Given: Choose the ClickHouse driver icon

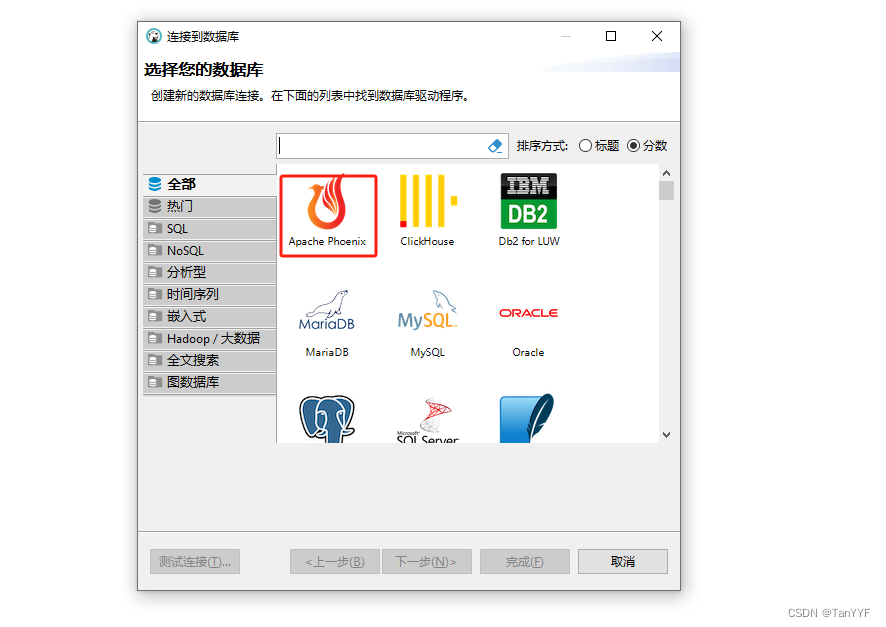Looking at the screenshot, I should coord(428,201).
